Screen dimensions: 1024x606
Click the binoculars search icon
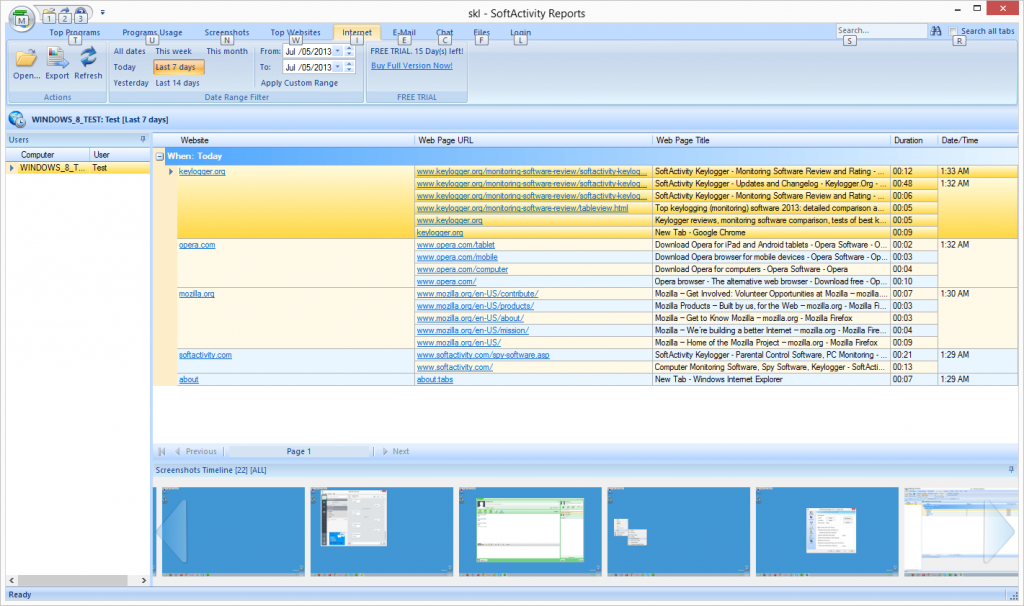point(937,32)
